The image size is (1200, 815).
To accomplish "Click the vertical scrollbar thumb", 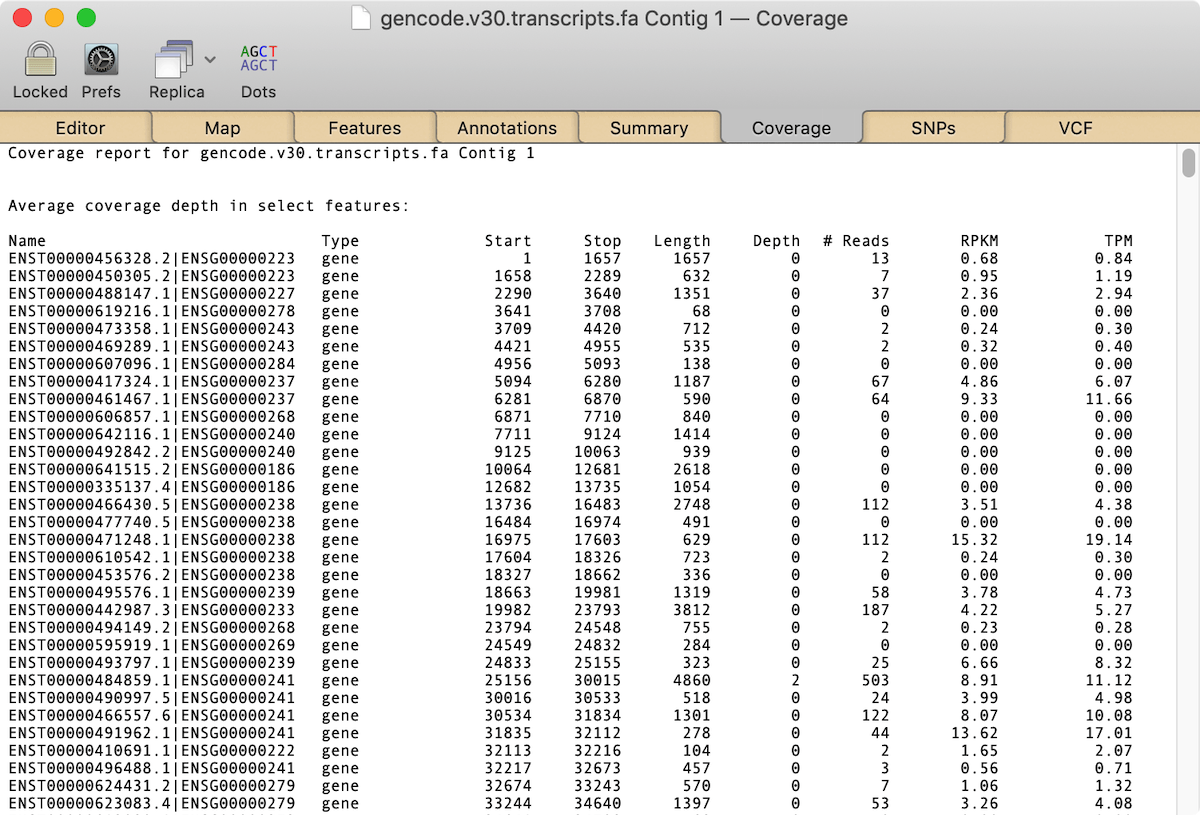I will click(x=1188, y=162).
